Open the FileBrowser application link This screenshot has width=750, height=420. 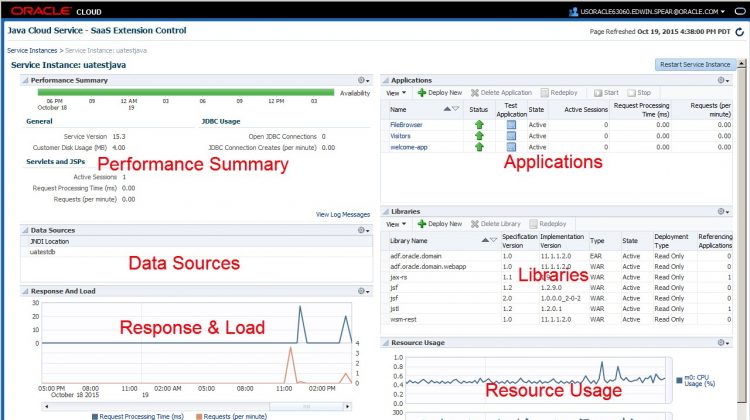(x=406, y=124)
